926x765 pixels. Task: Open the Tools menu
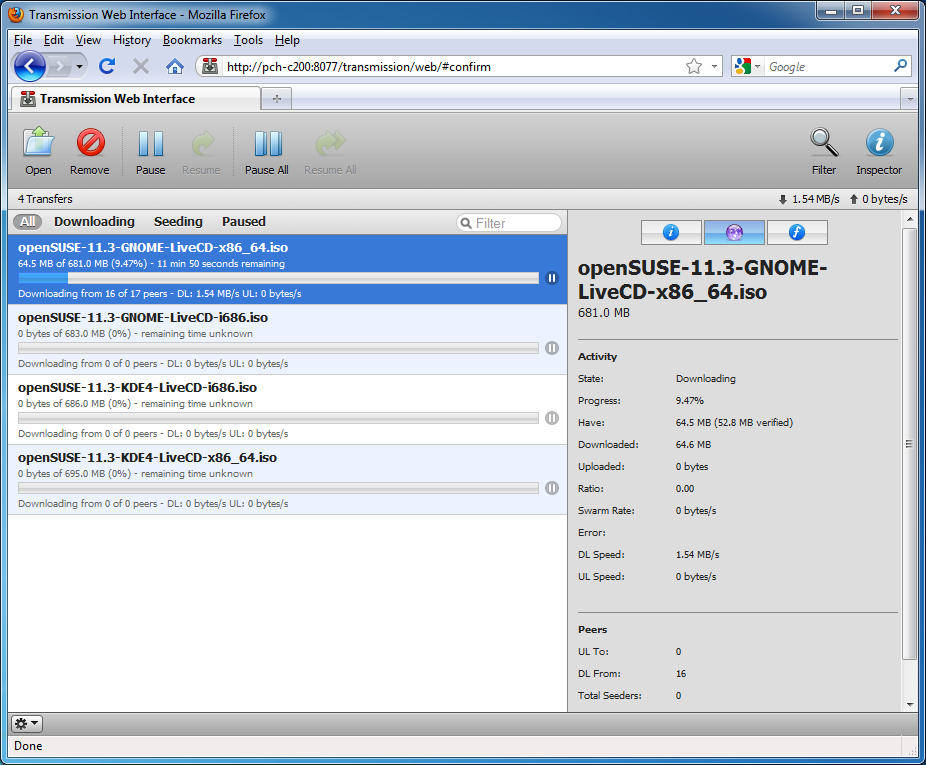click(248, 40)
